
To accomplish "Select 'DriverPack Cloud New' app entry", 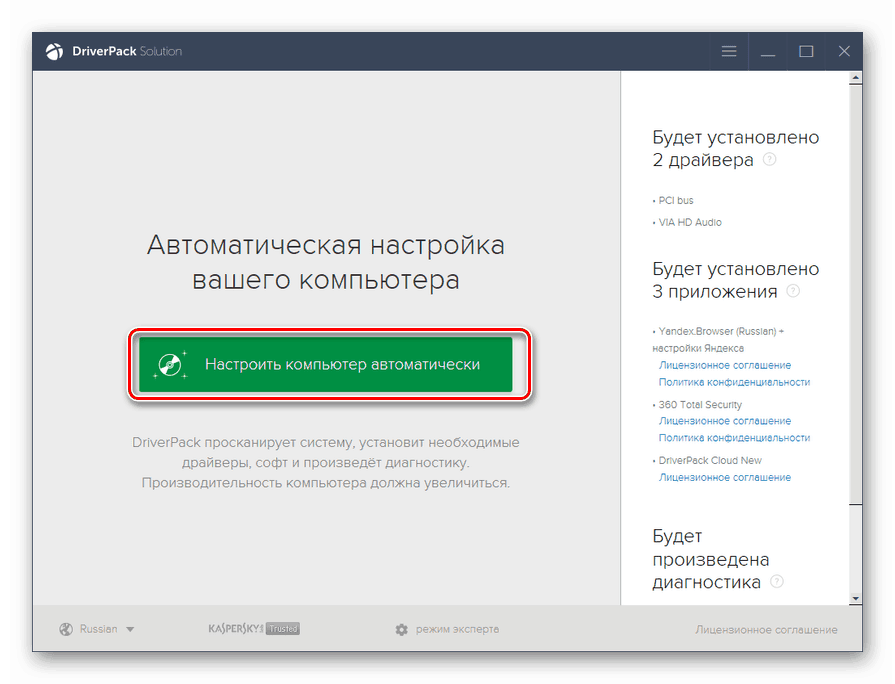I will 710,460.
